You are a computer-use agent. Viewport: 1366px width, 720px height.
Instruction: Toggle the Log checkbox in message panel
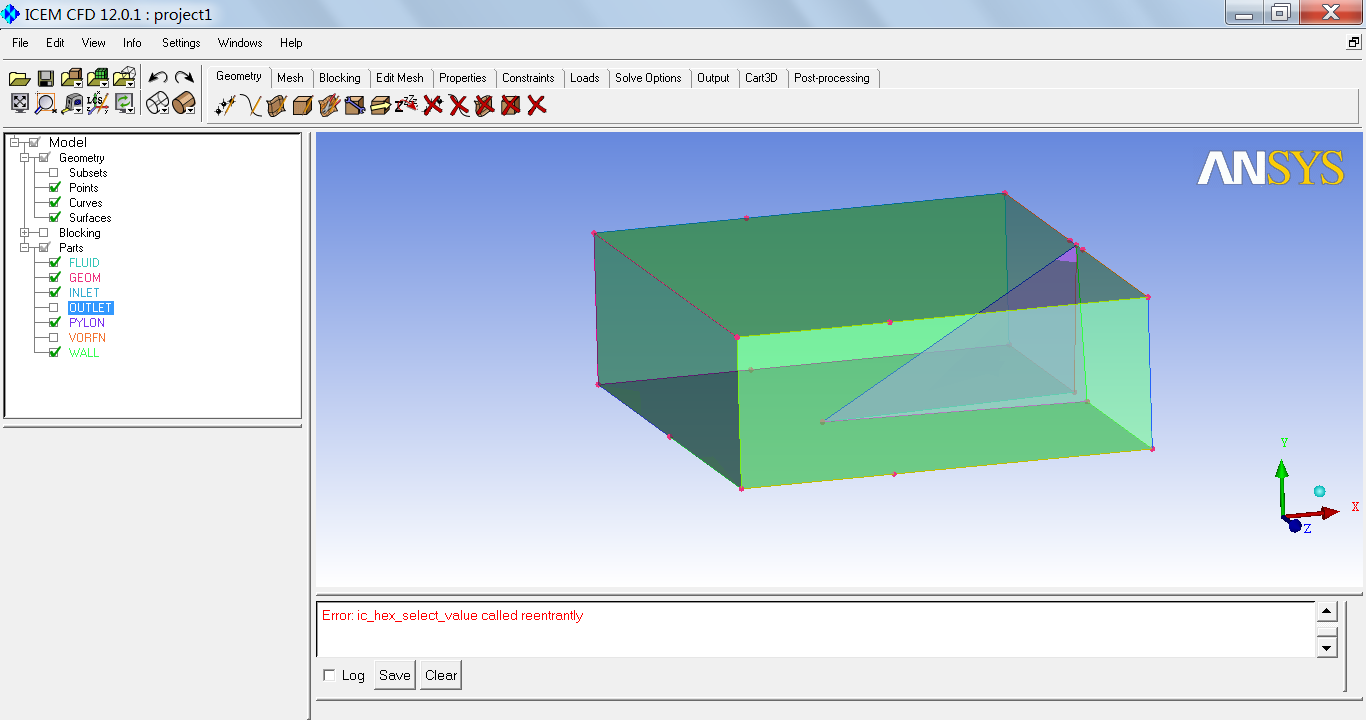click(x=329, y=676)
